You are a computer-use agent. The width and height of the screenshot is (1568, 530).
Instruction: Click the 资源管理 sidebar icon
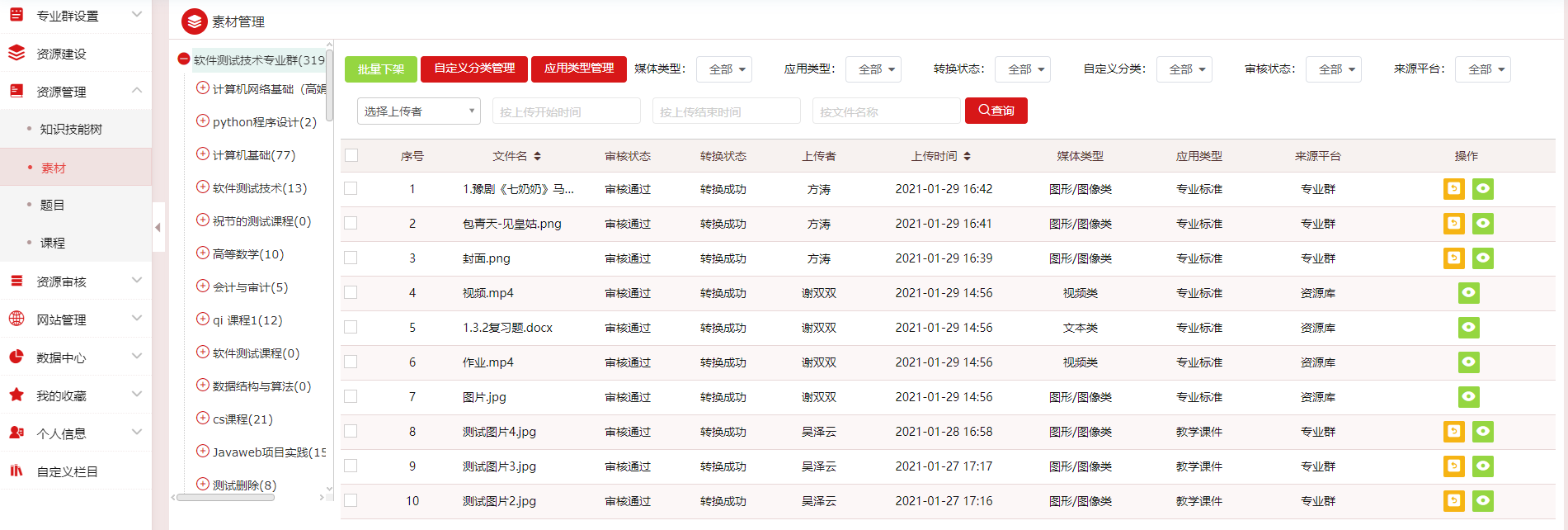16,91
